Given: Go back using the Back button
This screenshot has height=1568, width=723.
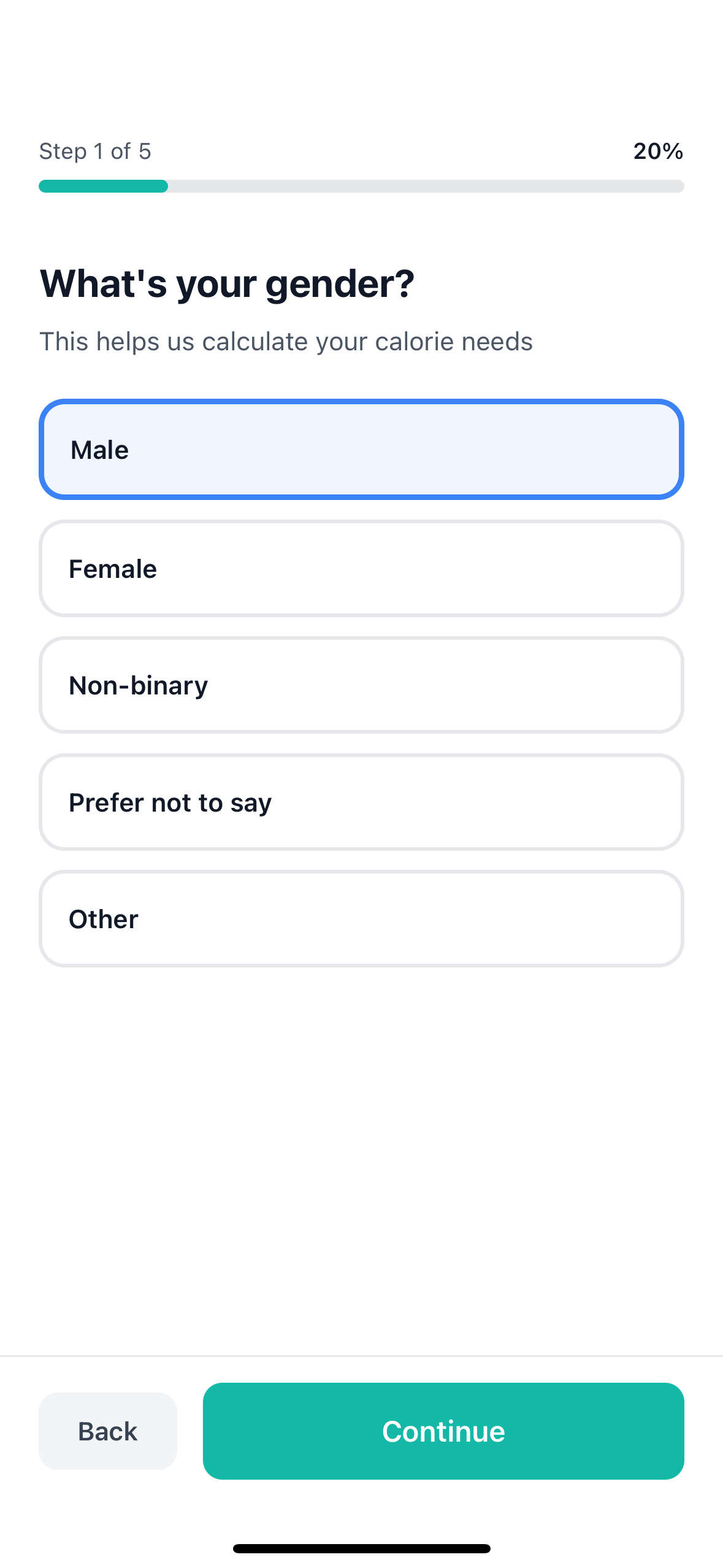Looking at the screenshot, I should point(108,1431).
